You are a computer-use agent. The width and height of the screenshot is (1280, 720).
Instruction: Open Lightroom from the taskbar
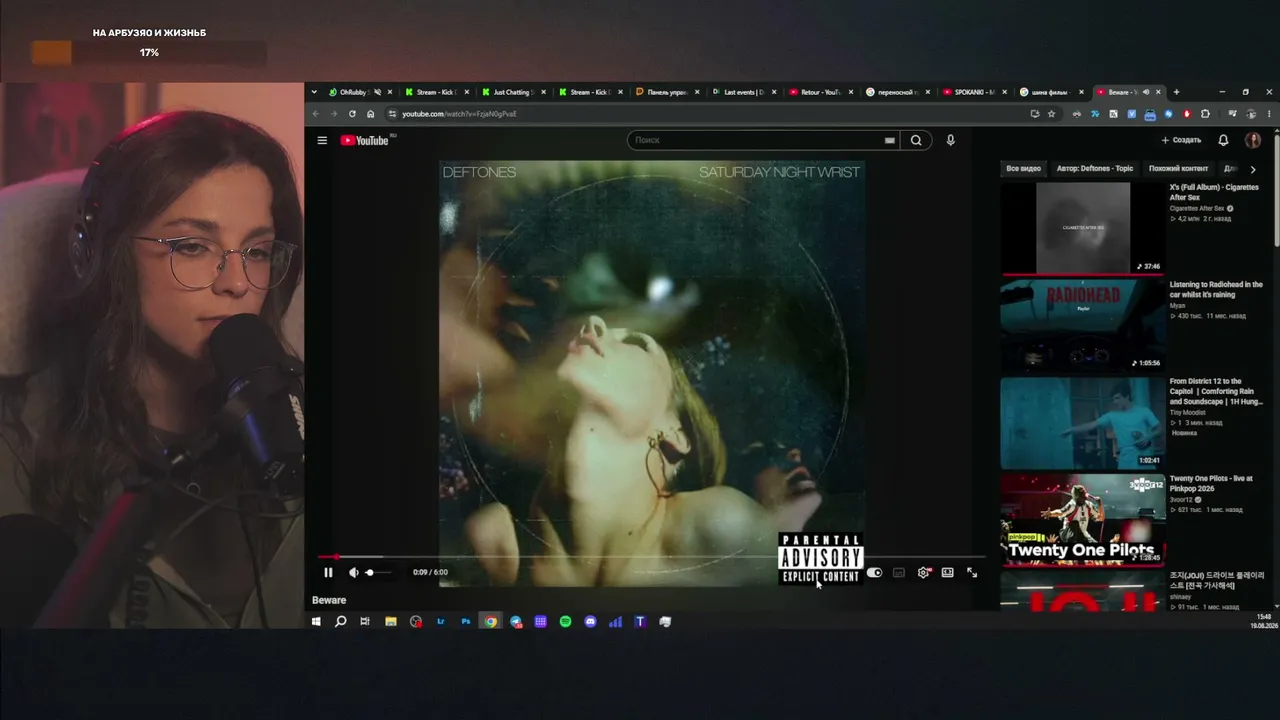pyautogui.click(x=441, y=622)
